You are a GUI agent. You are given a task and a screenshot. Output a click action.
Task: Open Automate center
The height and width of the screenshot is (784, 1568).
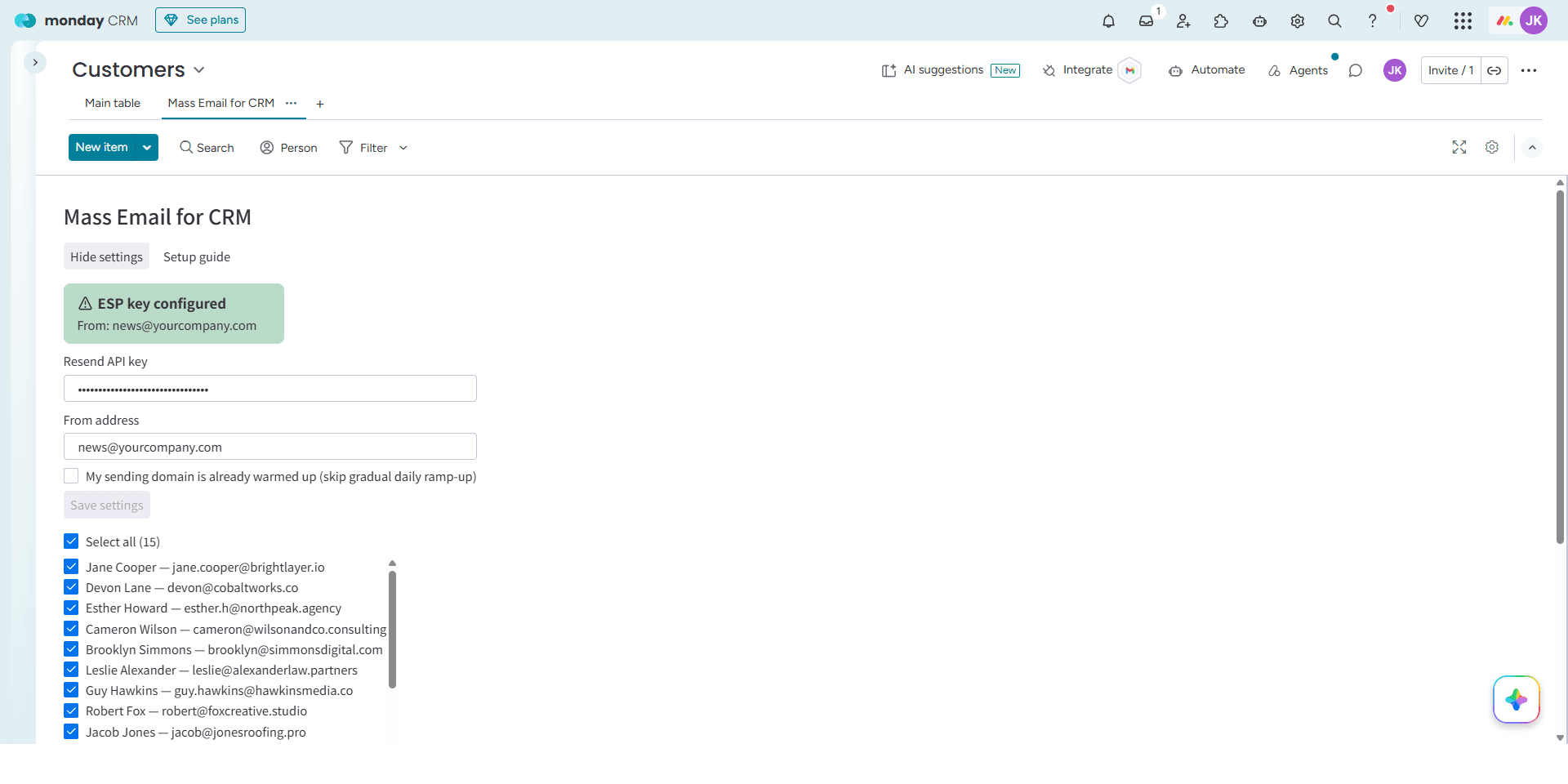click(1207, 70)
